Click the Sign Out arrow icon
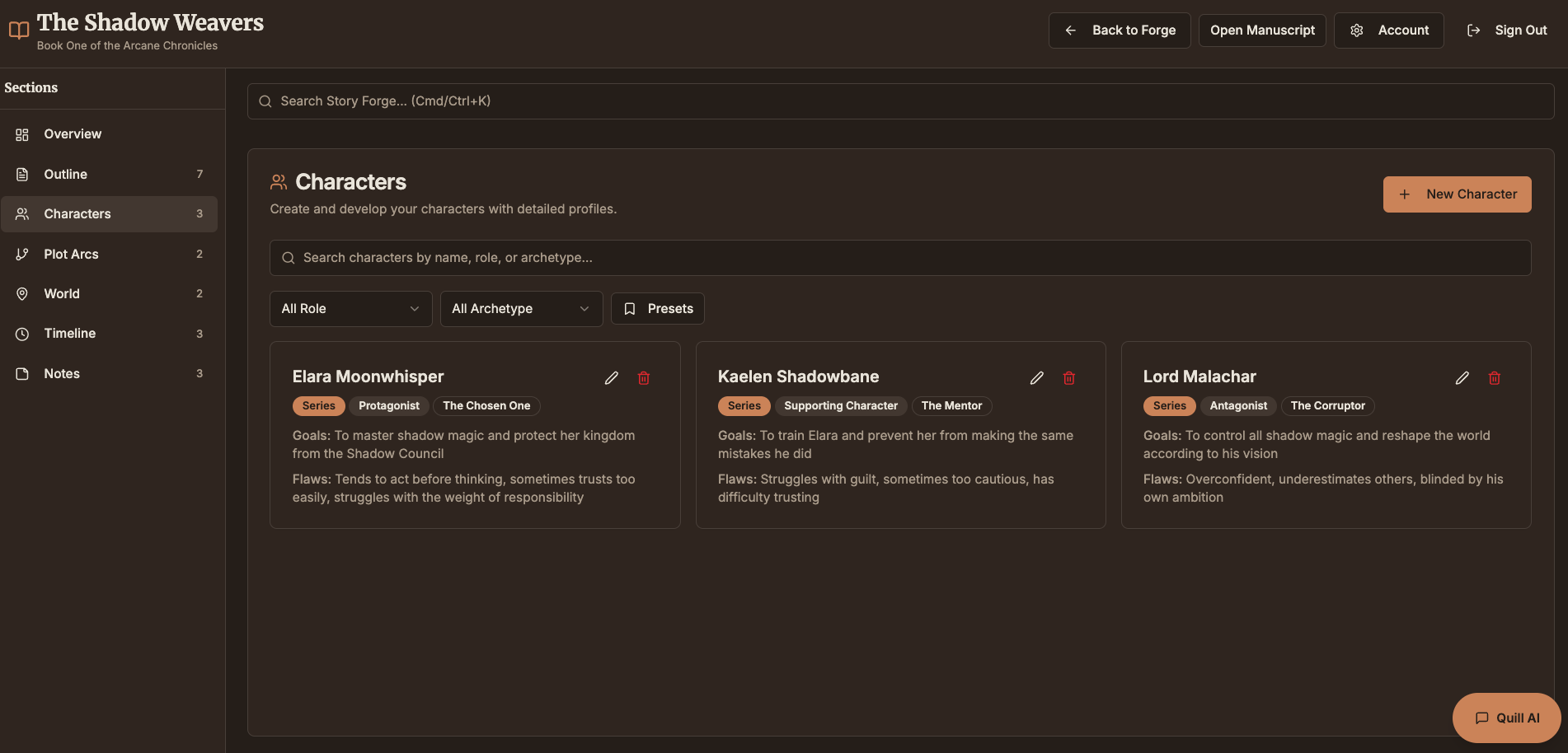The width and height of the screenshot is (1568, 753). [x=1474, y=30]
